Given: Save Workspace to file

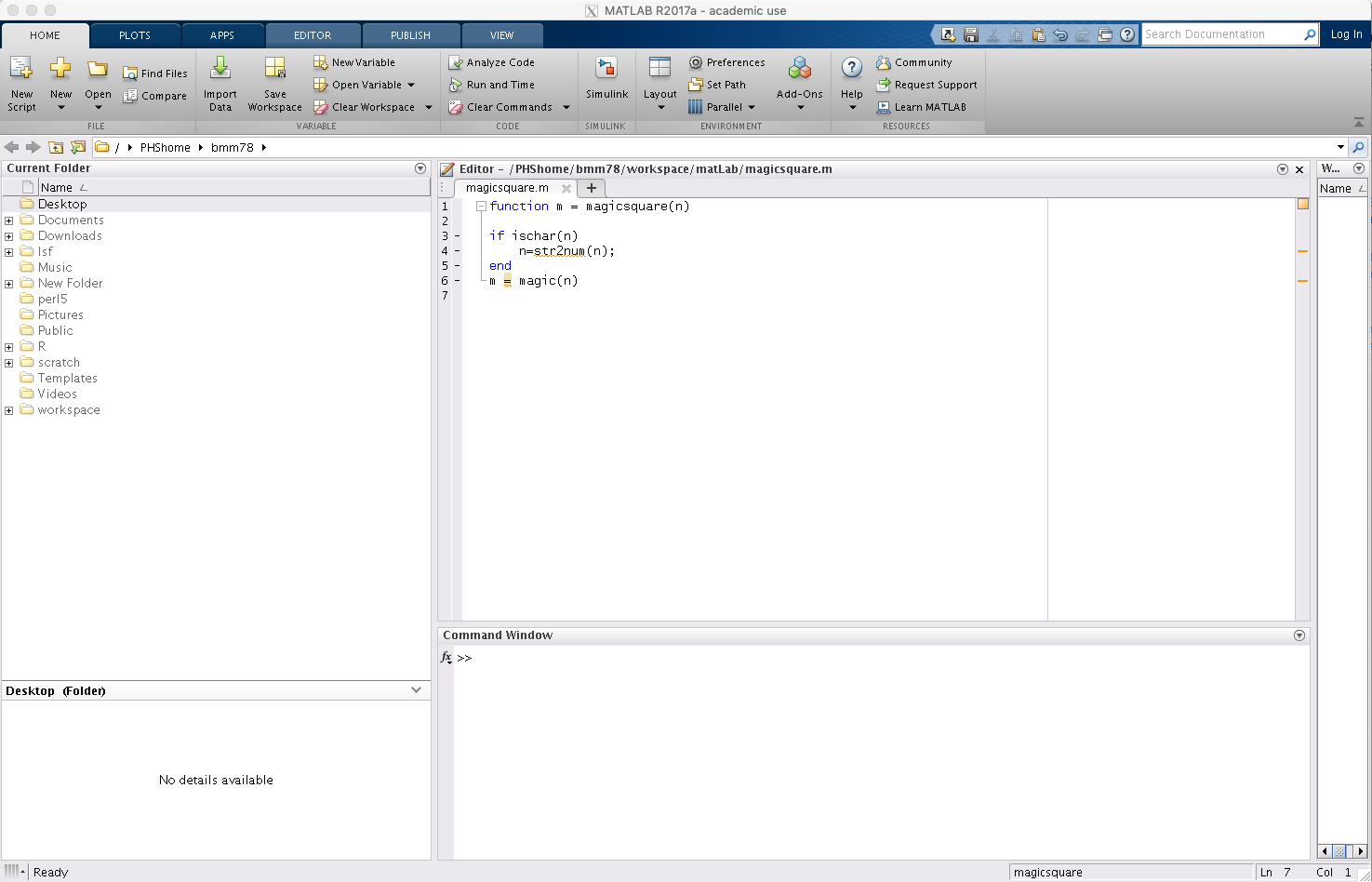Looking at the screenshot, I should pos(274,83).
